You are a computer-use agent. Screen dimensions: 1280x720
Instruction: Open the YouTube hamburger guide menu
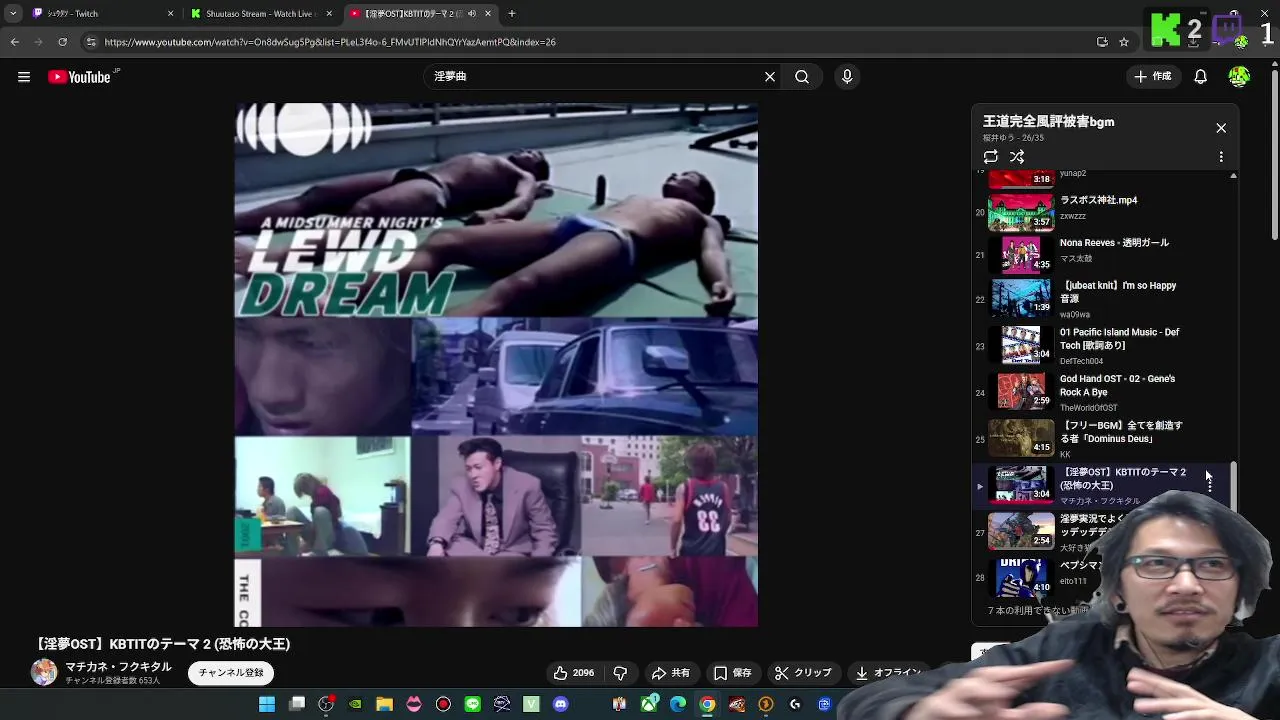tap(24, 77)
